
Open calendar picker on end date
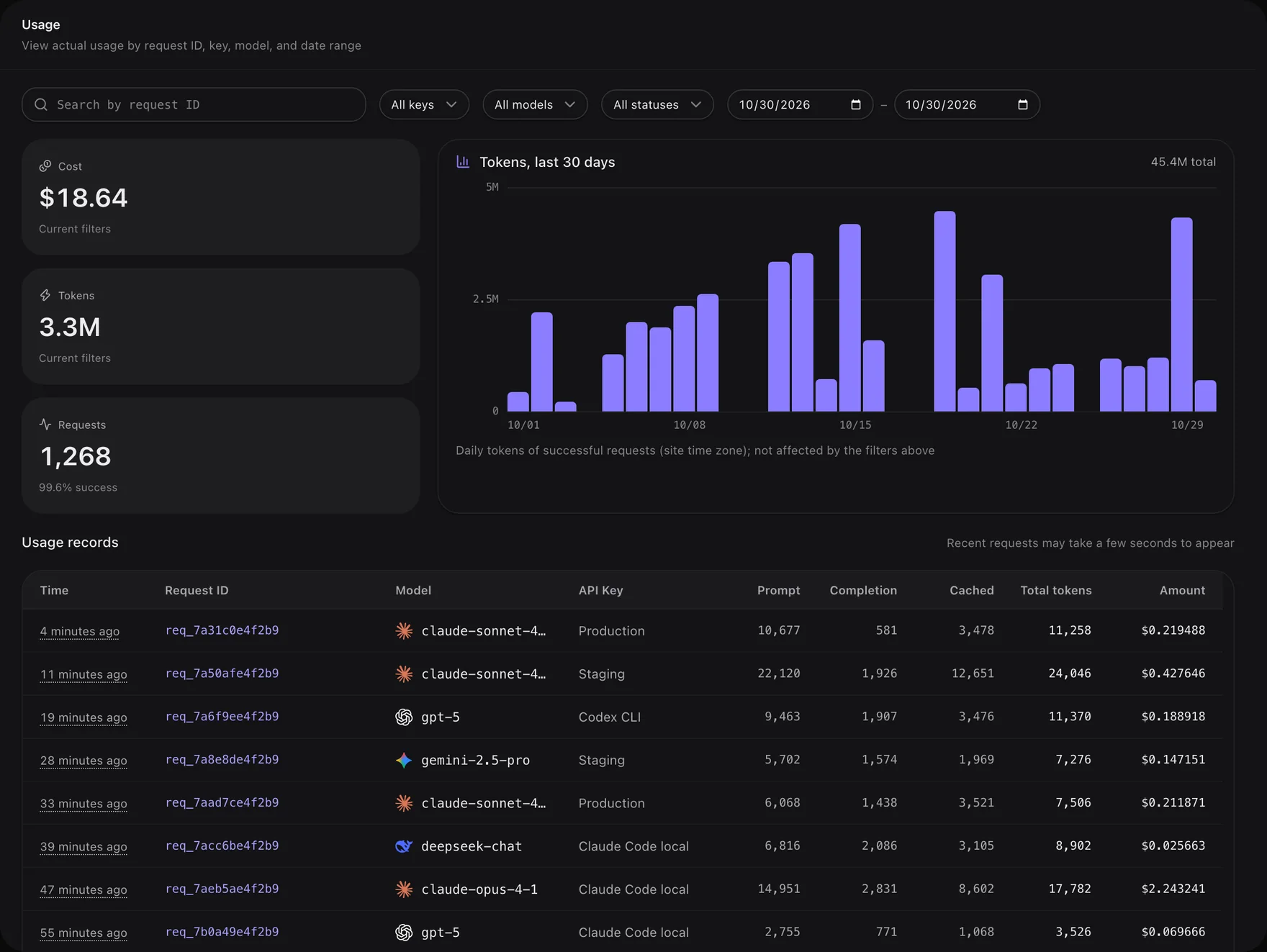[x=1022, y=104]
